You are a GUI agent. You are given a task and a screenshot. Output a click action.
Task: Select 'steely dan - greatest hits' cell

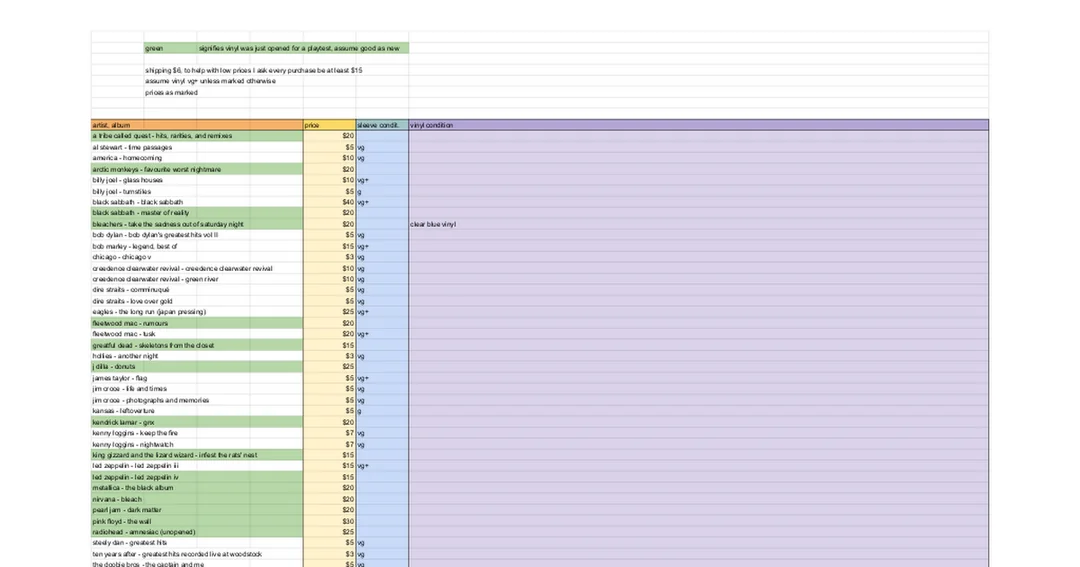[197, 543]
